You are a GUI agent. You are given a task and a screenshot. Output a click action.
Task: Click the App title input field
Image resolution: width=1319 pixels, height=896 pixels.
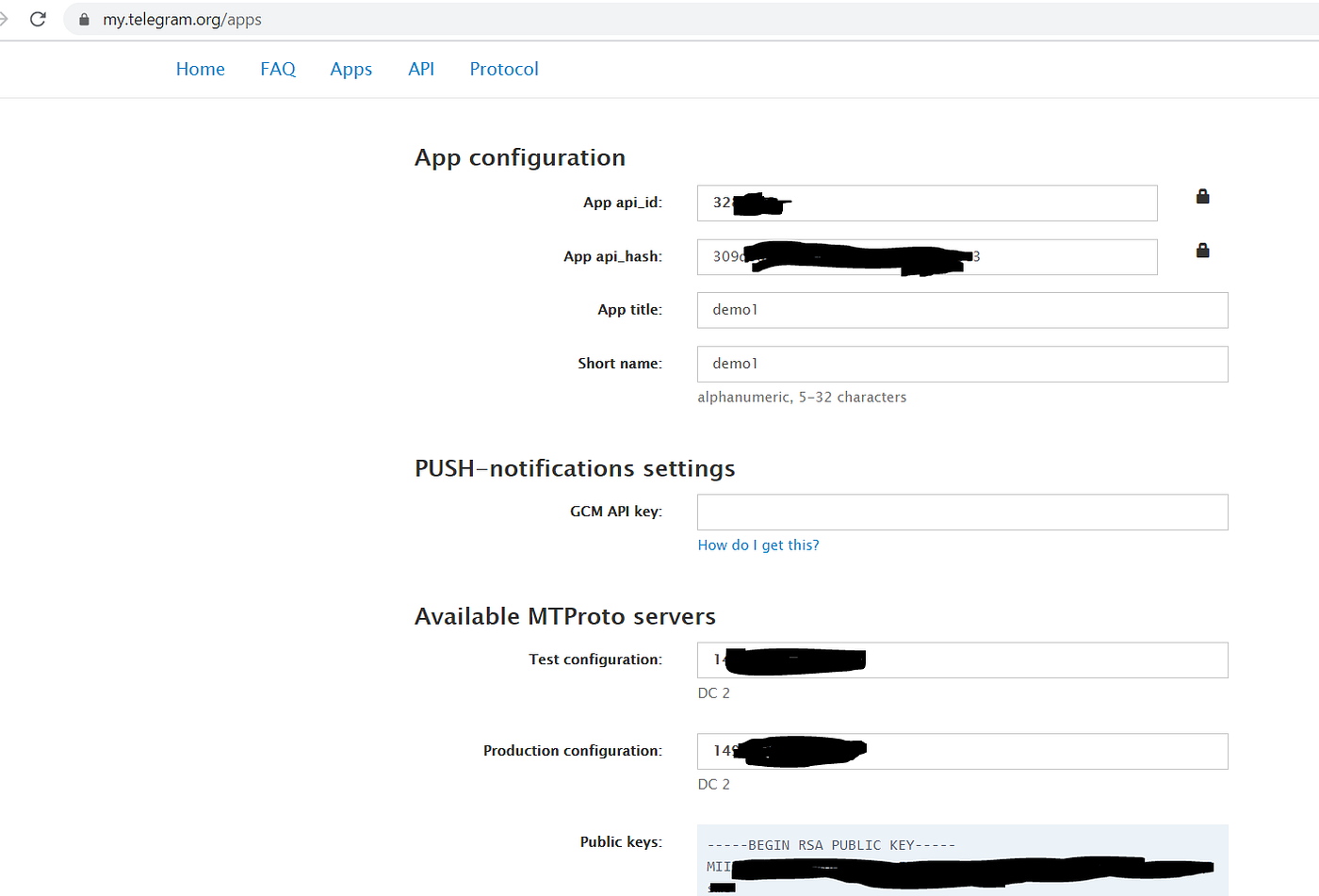coord(963,310)
